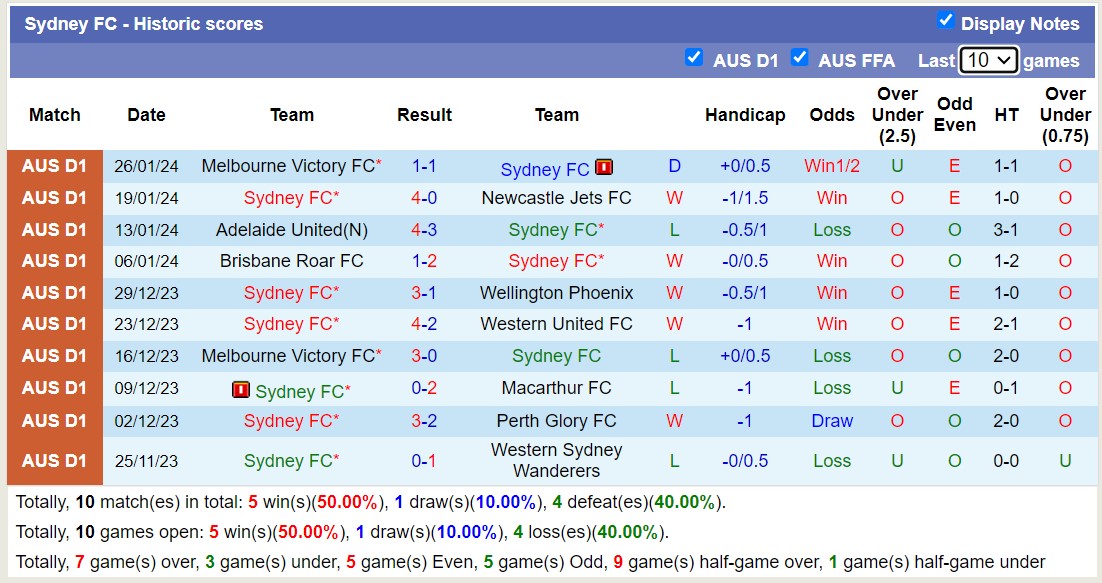Click the red card icon beside Sydney FC on 26/01/24
This screenshot has height=583, width=1102.
604,167
